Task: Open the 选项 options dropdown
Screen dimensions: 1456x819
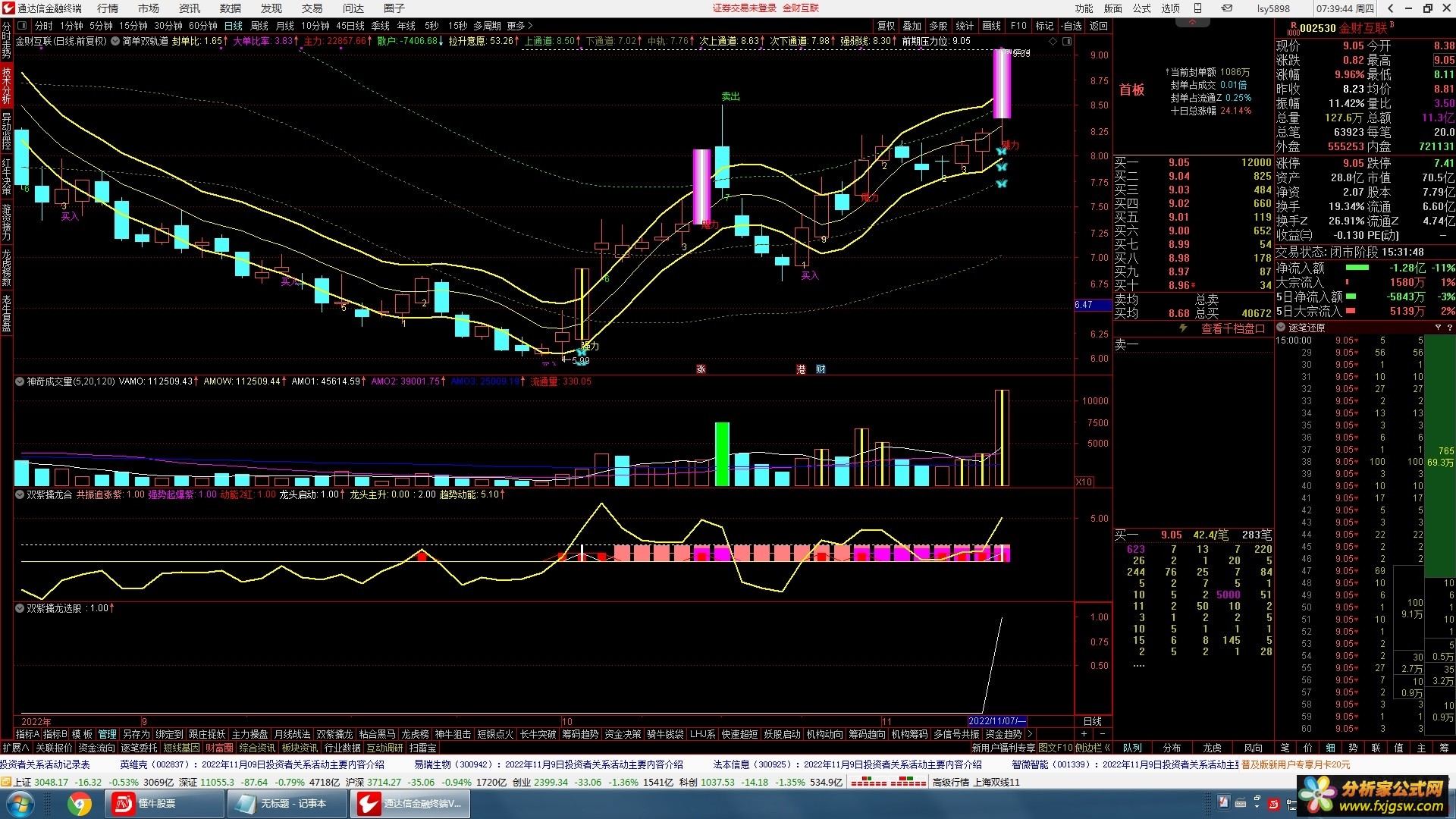Action: (1171, 8)
